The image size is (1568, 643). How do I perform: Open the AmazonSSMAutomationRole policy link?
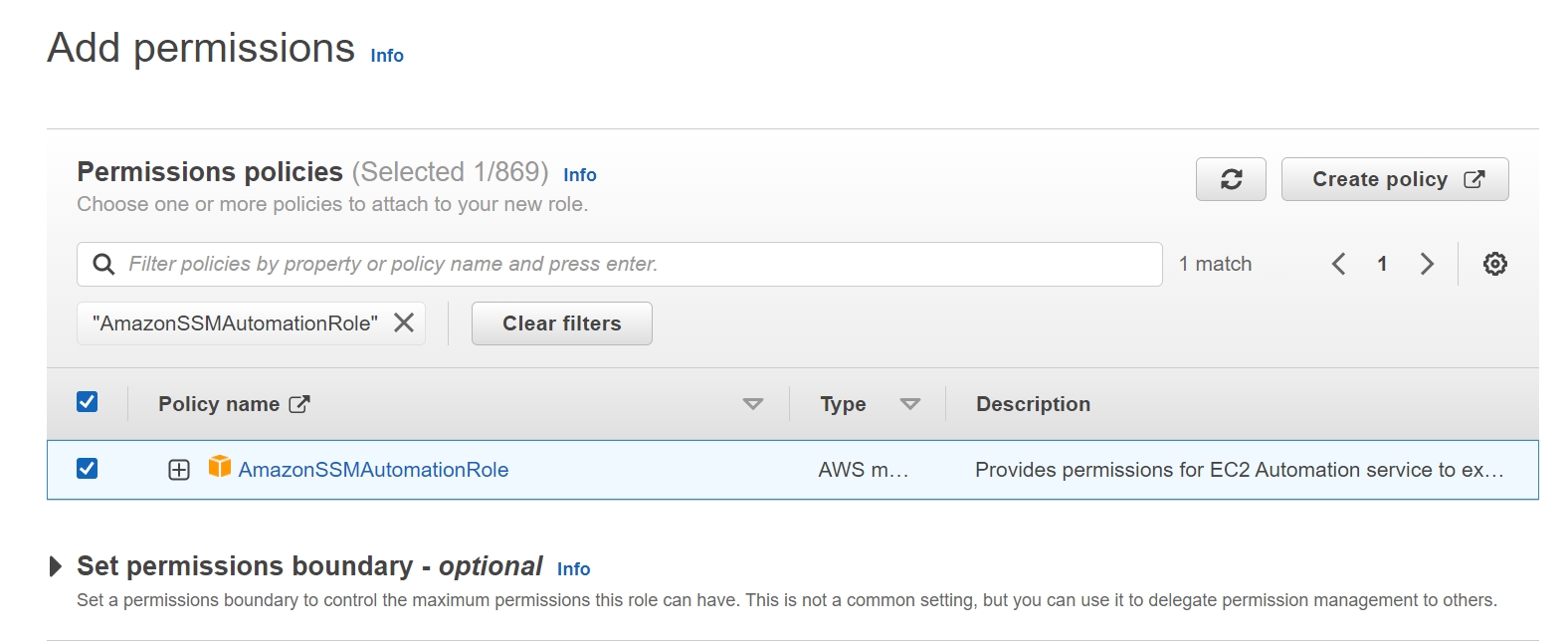pos(373,470)
